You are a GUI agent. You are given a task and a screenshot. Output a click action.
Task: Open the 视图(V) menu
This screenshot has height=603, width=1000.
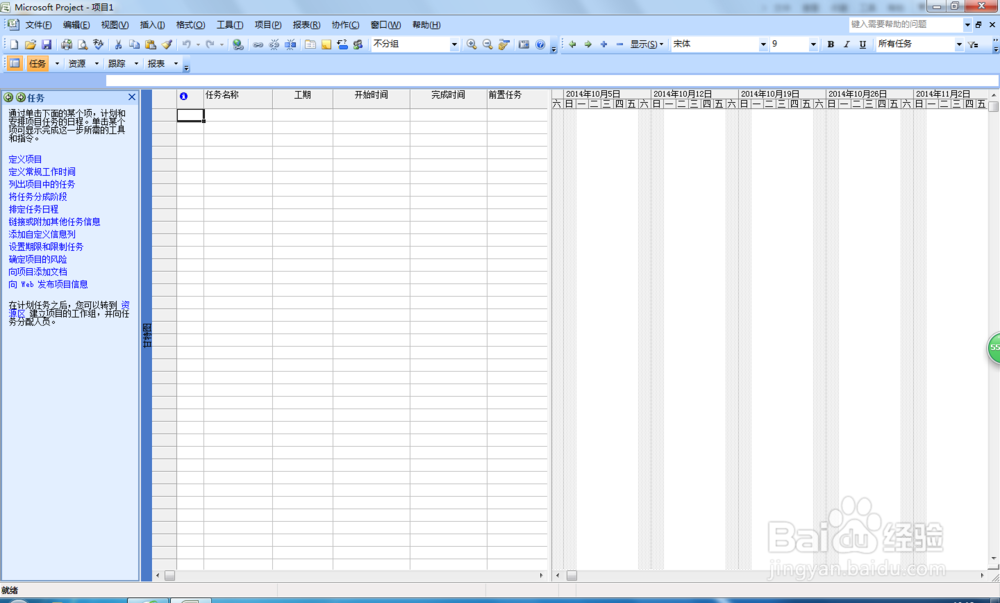[114, 25]
